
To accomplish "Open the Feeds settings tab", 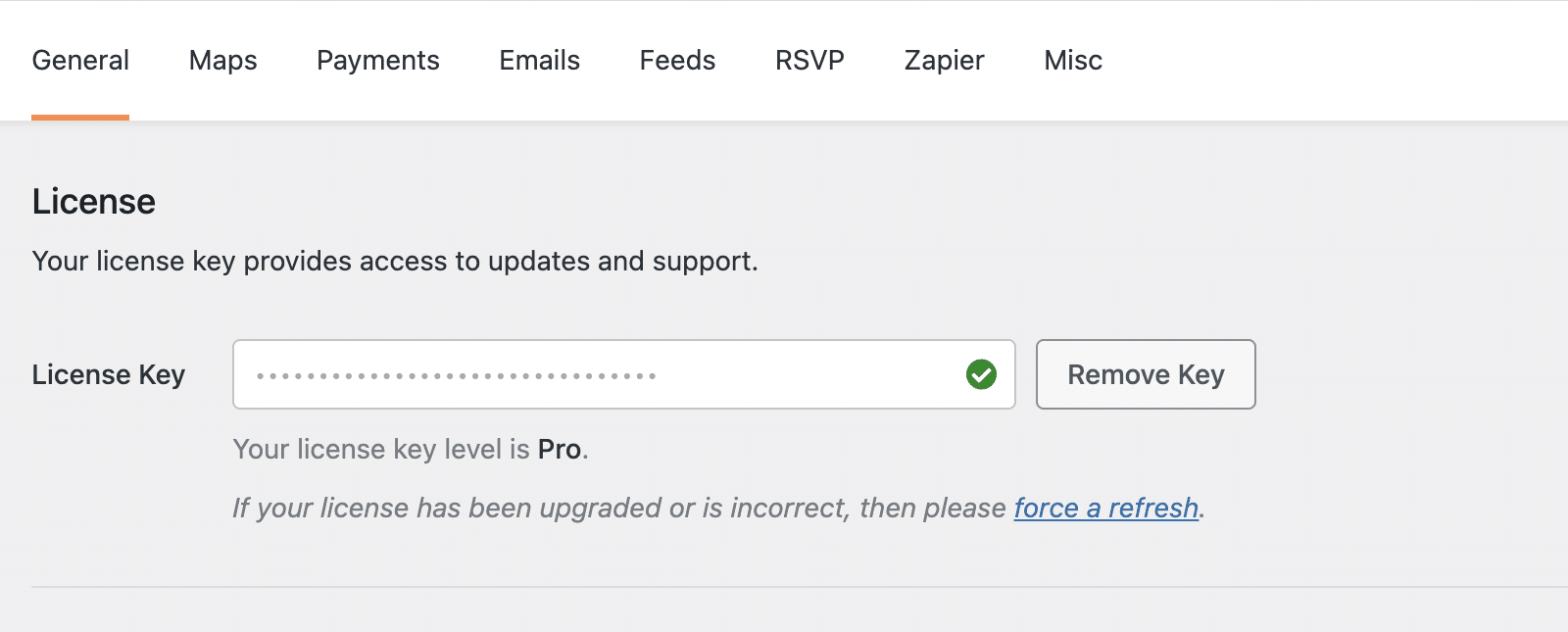I will coord(676,60).
